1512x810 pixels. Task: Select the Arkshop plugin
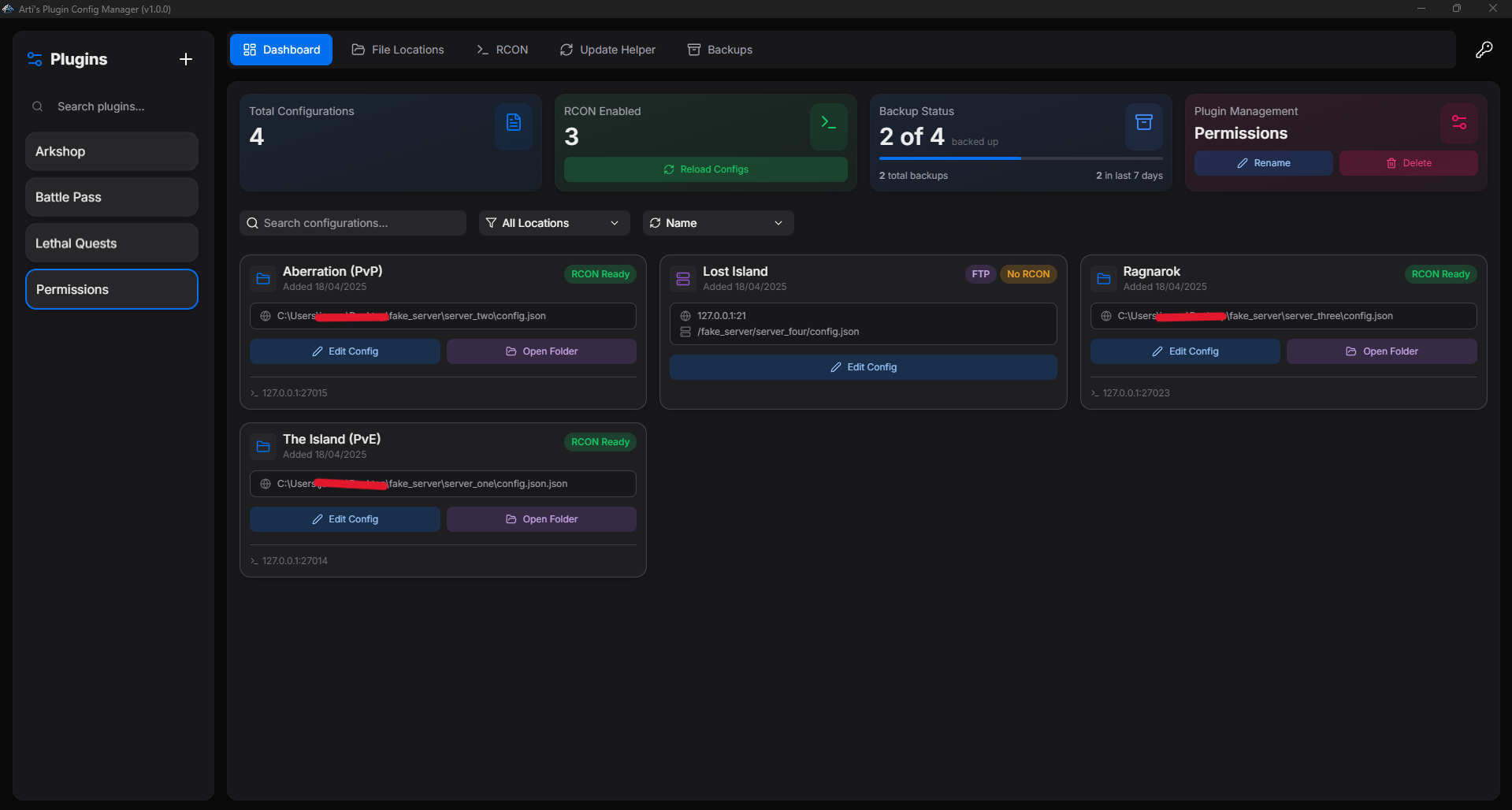click(112, 151)
